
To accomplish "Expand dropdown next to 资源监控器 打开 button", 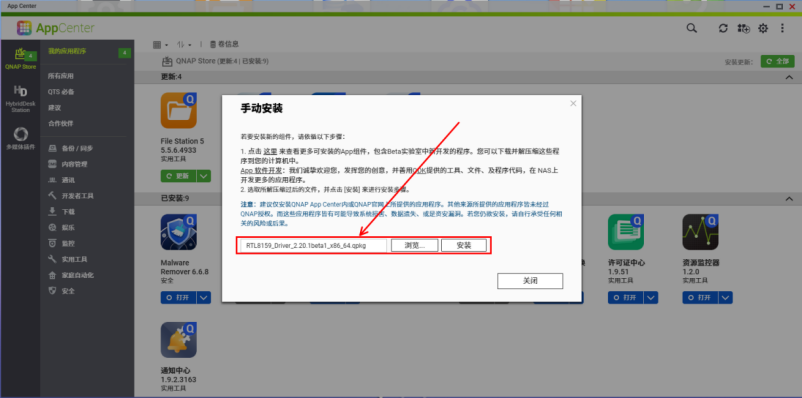I will [x=726, y=298].
